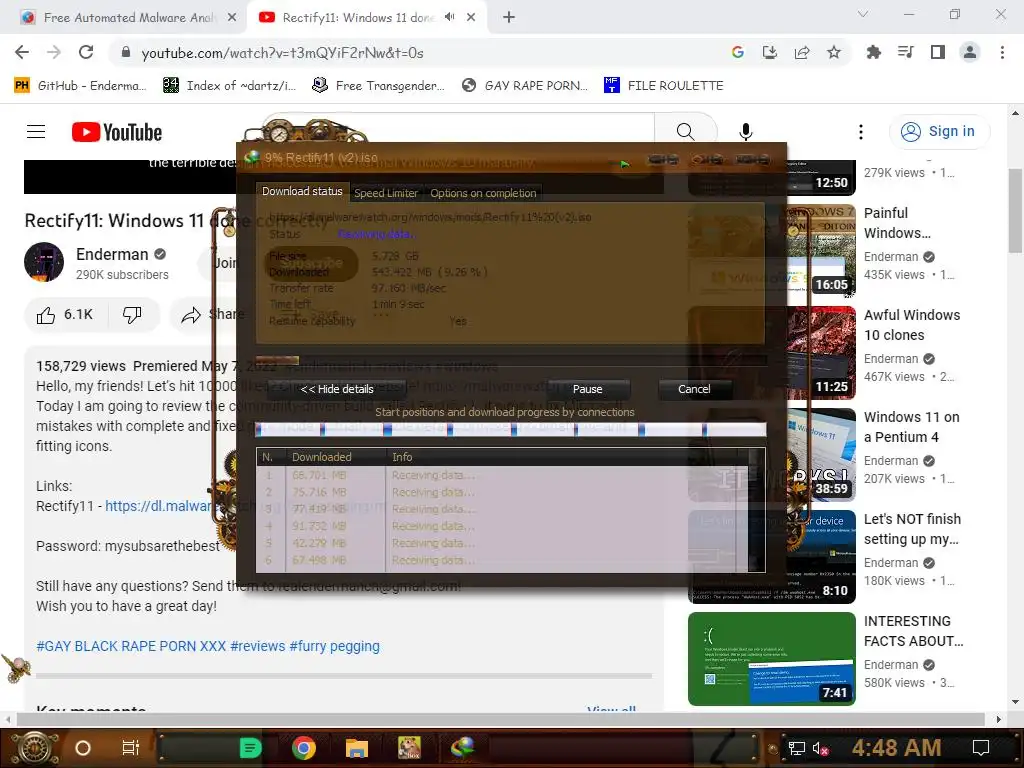The width and height of the screenshot is (1024, 768).
Task: Open the Chrome profile avatar
Action: tap(970, 52)
